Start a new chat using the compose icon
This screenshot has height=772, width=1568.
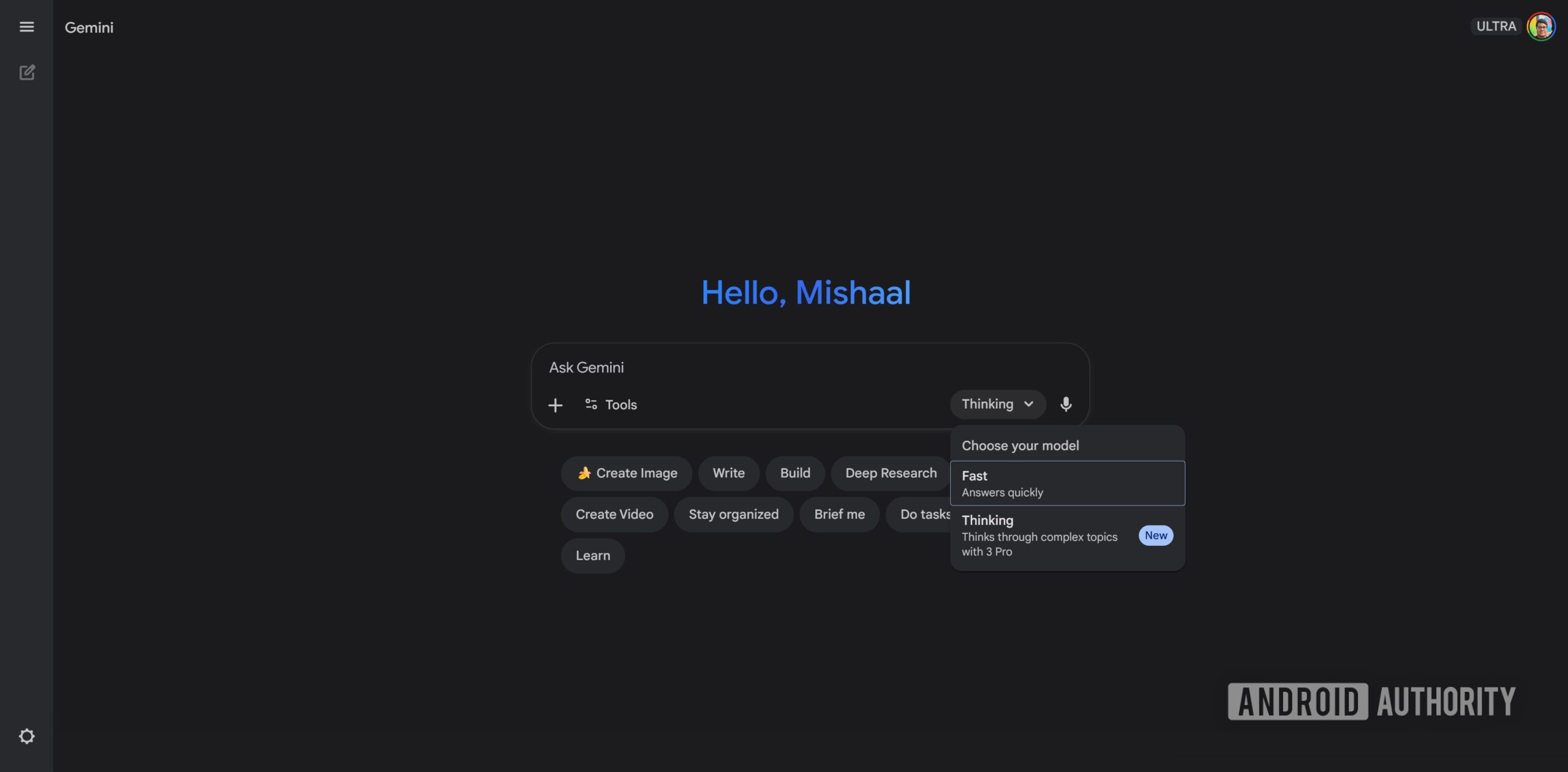[x=27, y=72]
